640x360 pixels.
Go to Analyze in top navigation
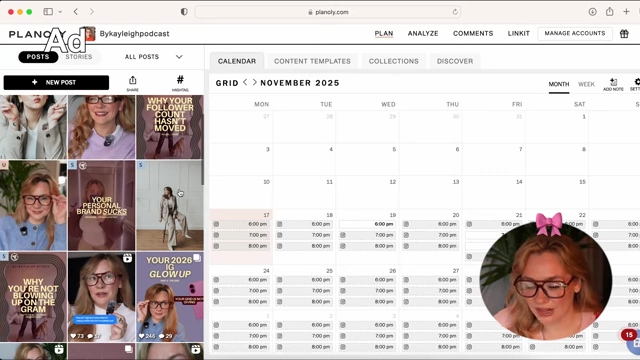(423, 33)
